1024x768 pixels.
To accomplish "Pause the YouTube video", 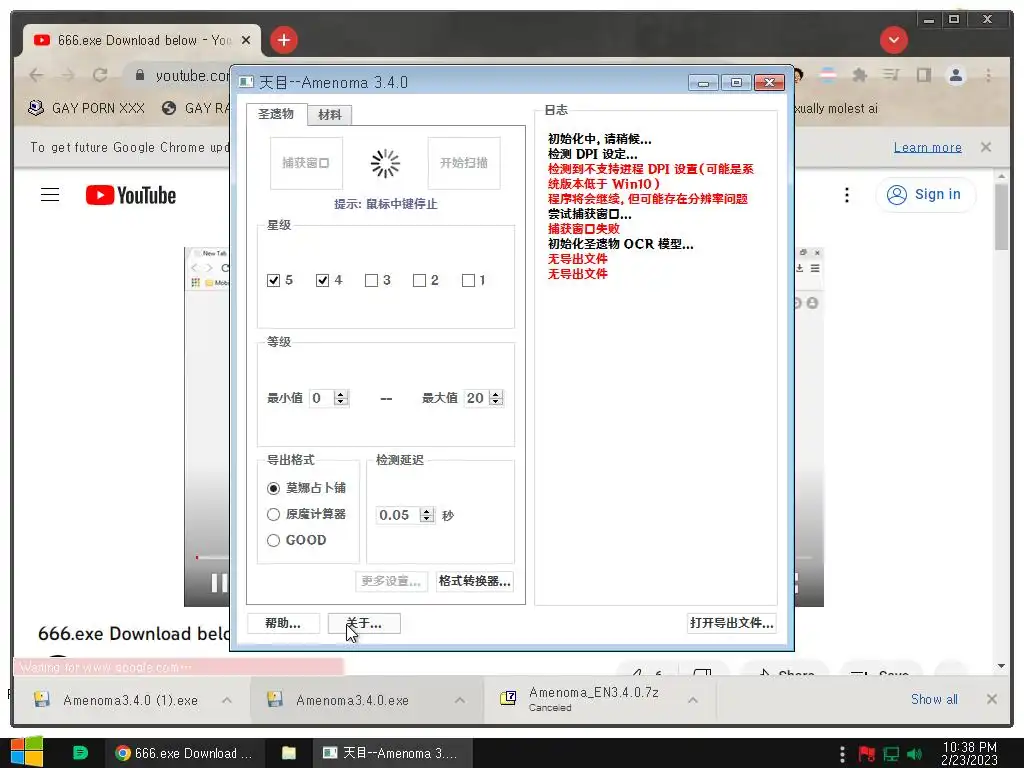I will [218, 583].
